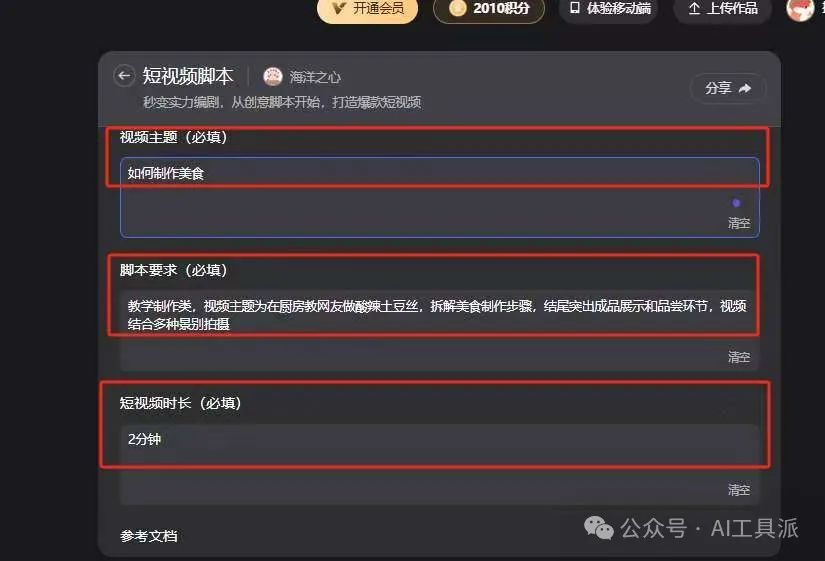Click into the 脚本要求 text area

(x=440, y=330)
